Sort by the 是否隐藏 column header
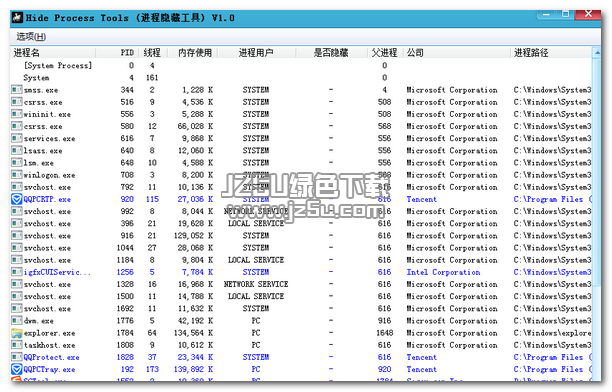 pyautogui.click(x=331, y=53)
